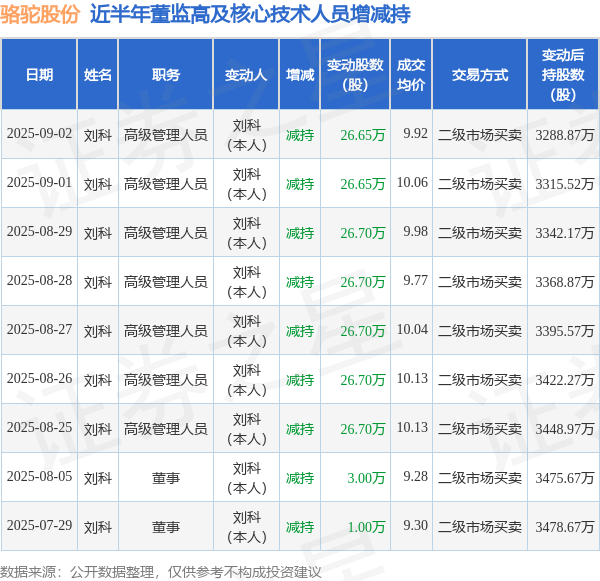Screen dimensions: 600x581
Task: Click the 近半年董监高及核心技术人员增减持 heading
Action: 250,15
